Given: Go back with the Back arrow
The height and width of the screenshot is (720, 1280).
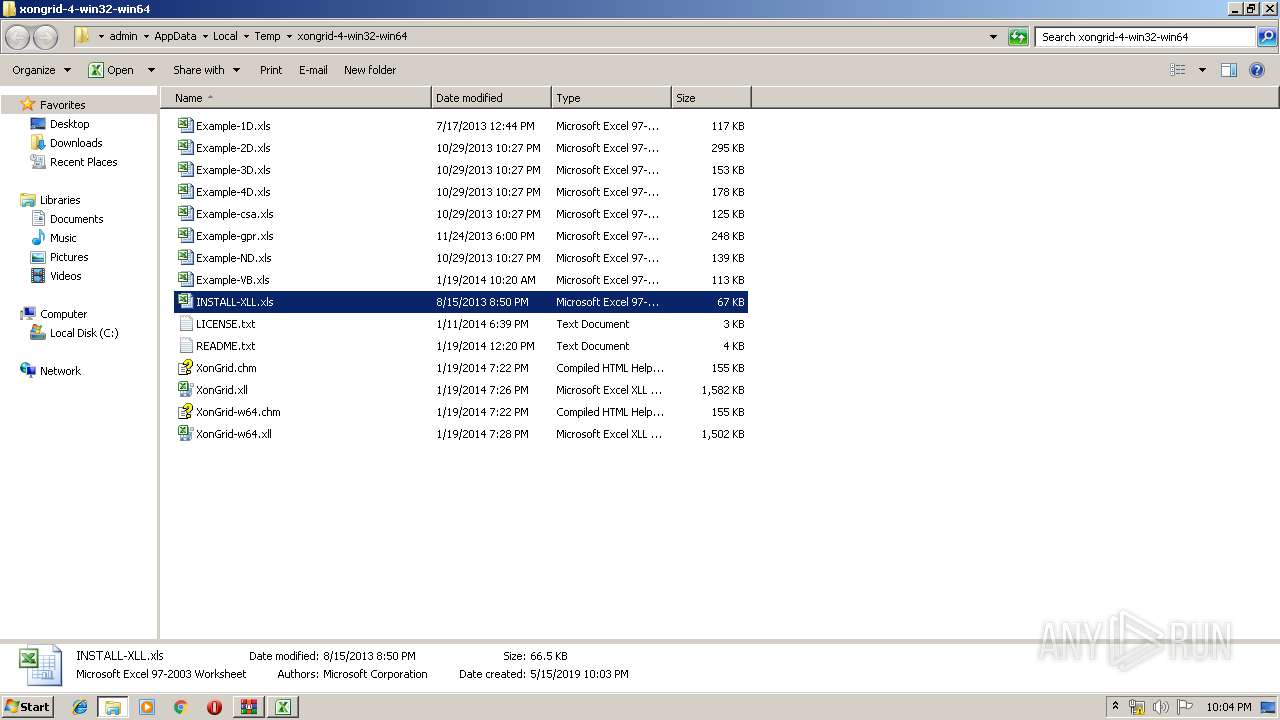Looking at the screenshot, I should 18,37.
